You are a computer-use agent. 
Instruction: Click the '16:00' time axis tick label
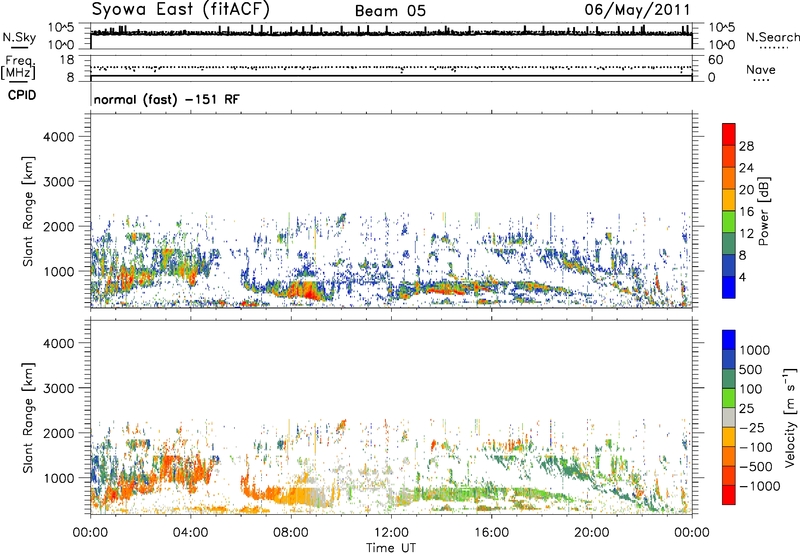tap(491, 533)
